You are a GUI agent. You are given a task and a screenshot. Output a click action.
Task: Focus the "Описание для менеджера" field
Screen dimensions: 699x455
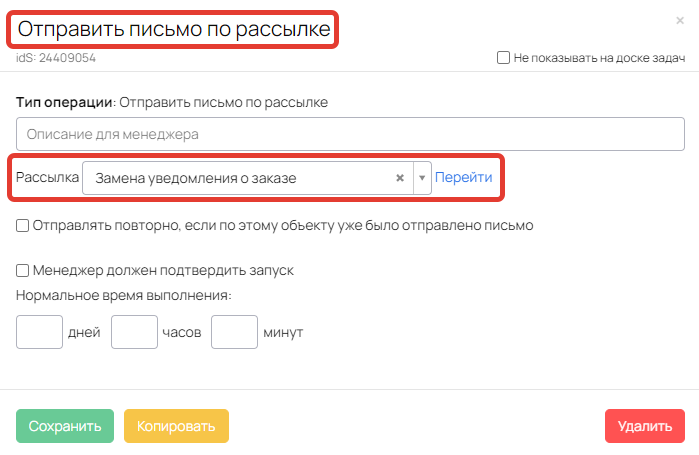(x=350, y=134)
